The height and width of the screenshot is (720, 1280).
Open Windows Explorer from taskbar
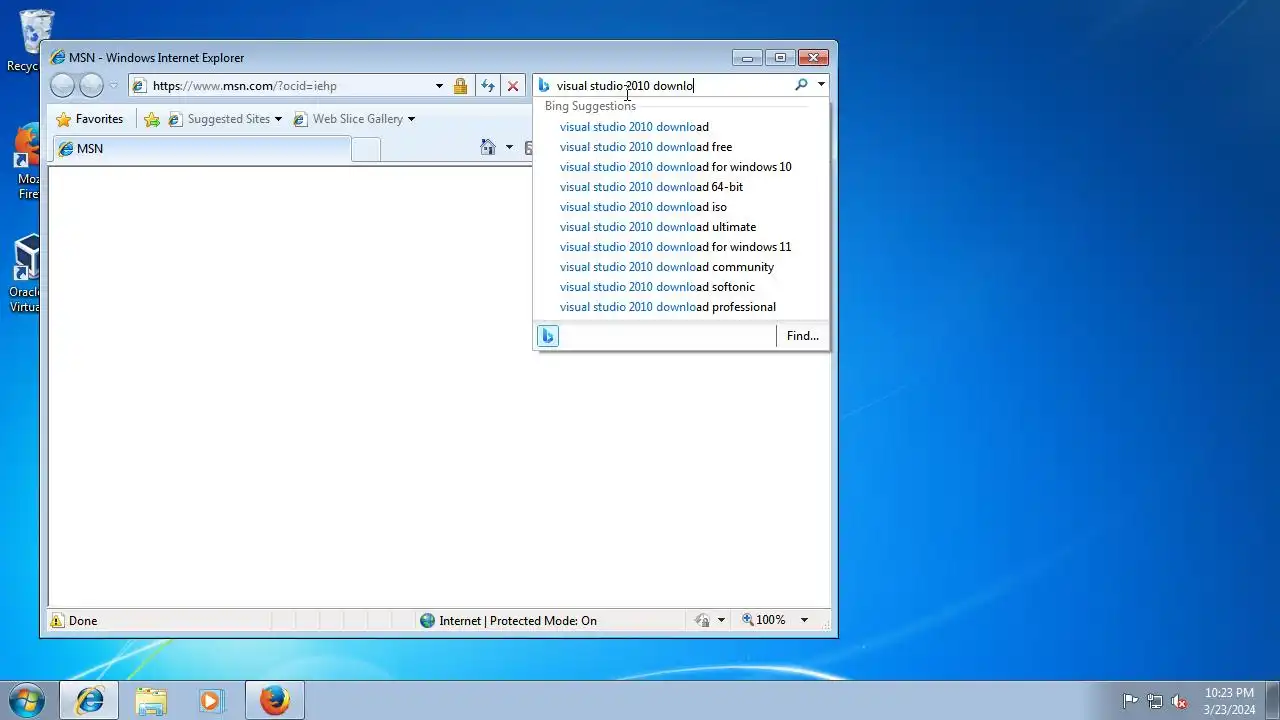(151, 701)
